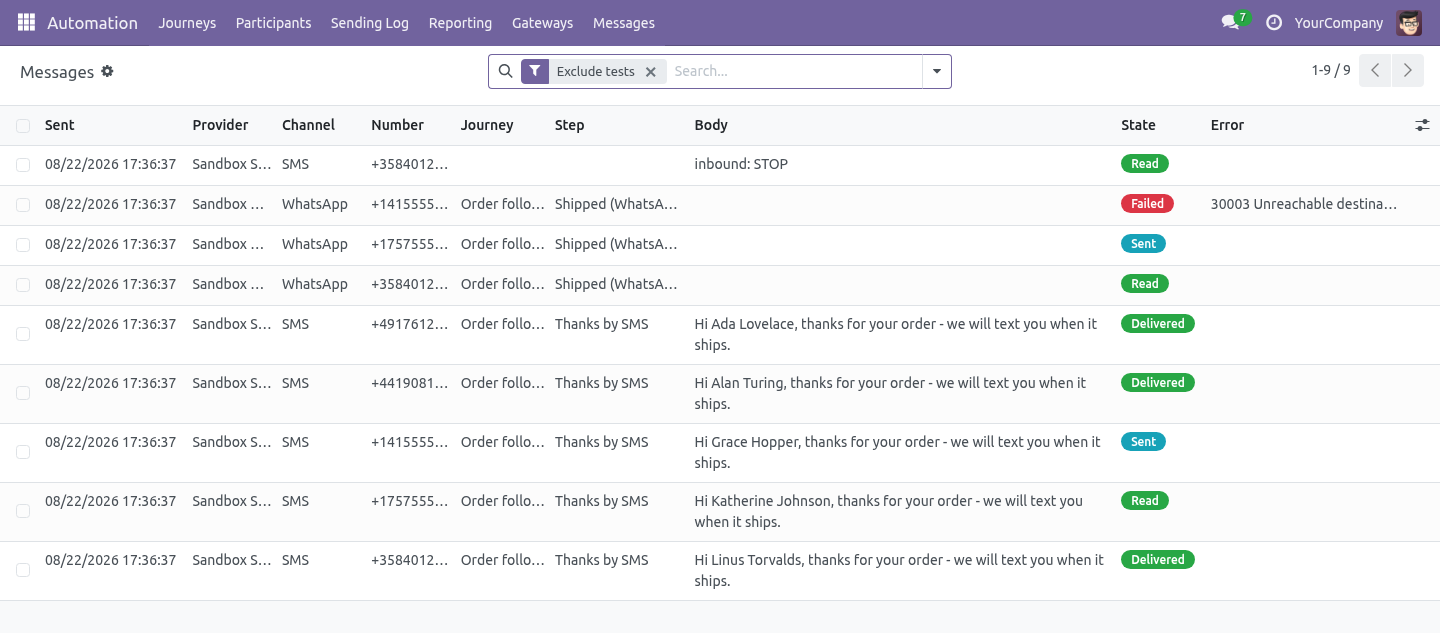Open the user avatar menu
Image resolution: width=1440 pixels, height=633 pixels.
(x=1409, y=22)
